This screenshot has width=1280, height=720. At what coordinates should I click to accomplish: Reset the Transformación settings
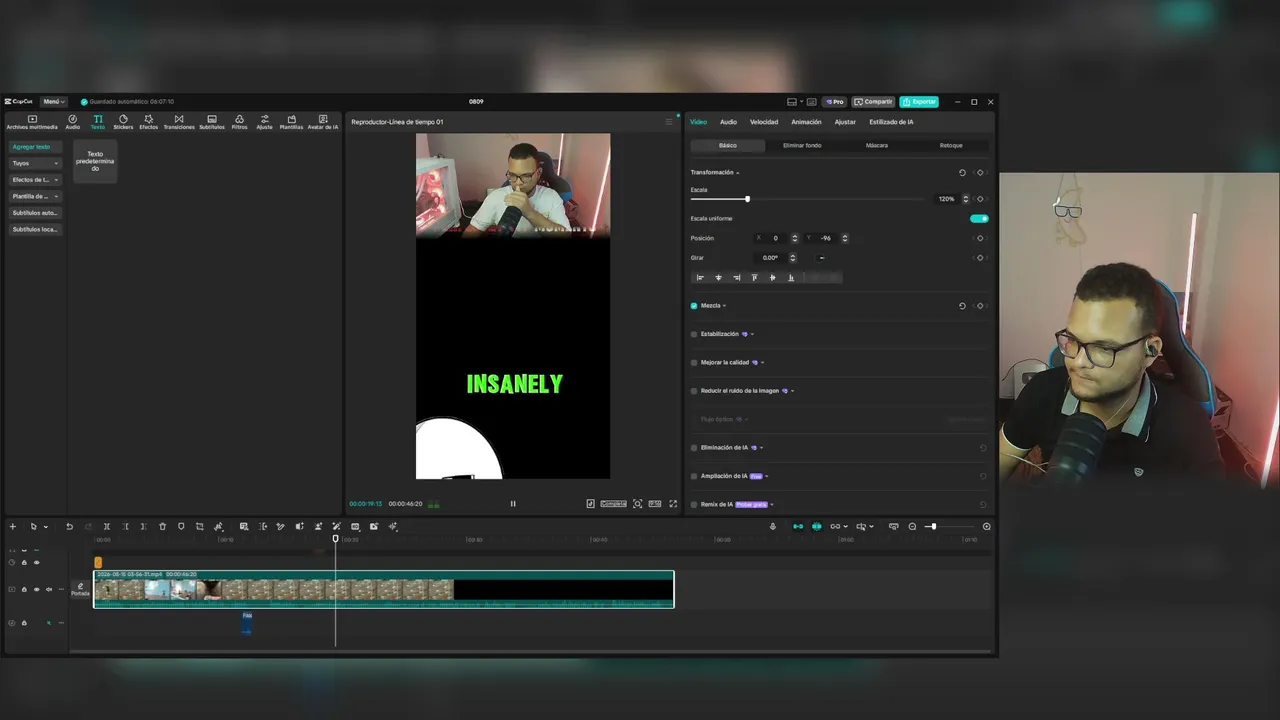point(962,173)
